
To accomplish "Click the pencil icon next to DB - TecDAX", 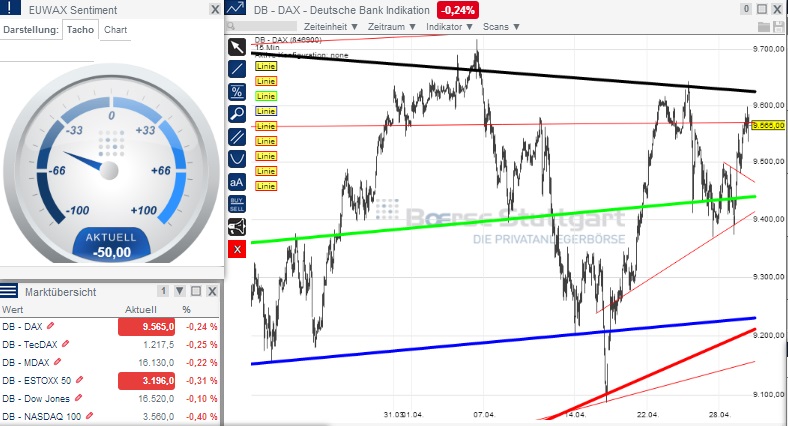I will (x=65, y=344).
